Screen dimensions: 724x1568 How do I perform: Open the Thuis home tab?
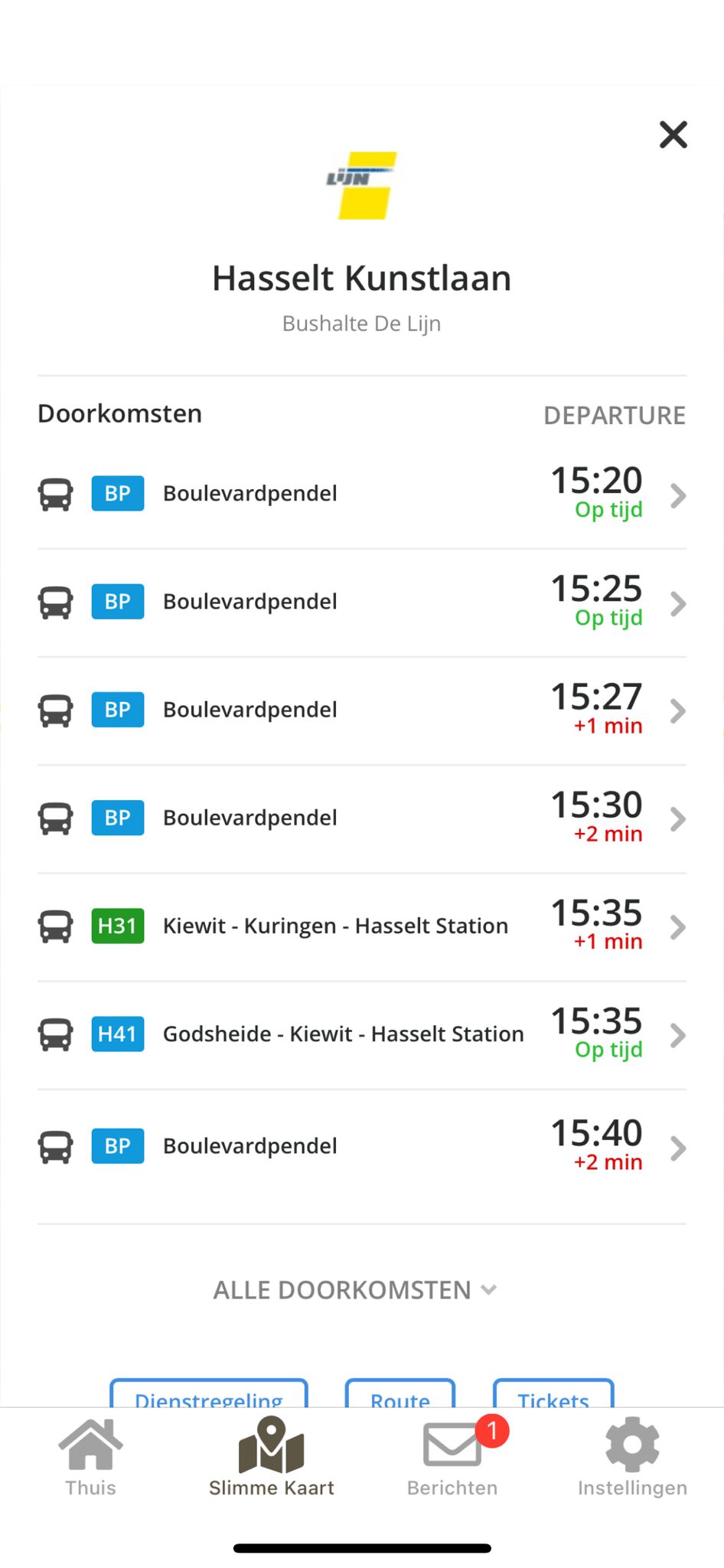pos(90,1458)
